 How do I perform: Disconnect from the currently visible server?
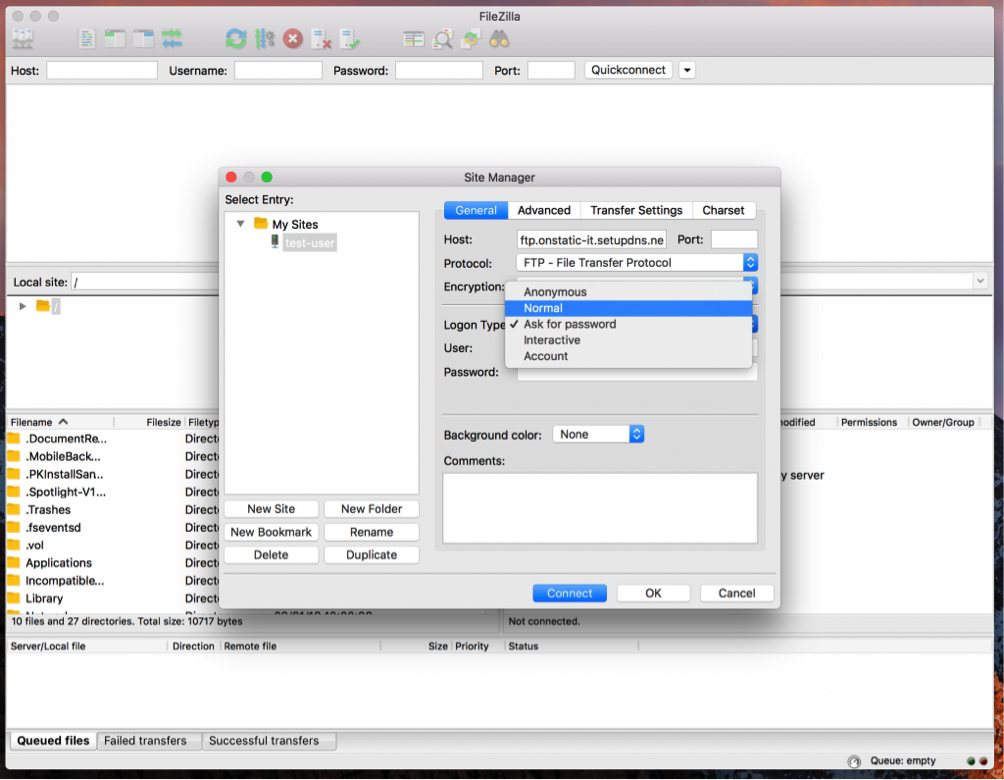tap(321, 40)
